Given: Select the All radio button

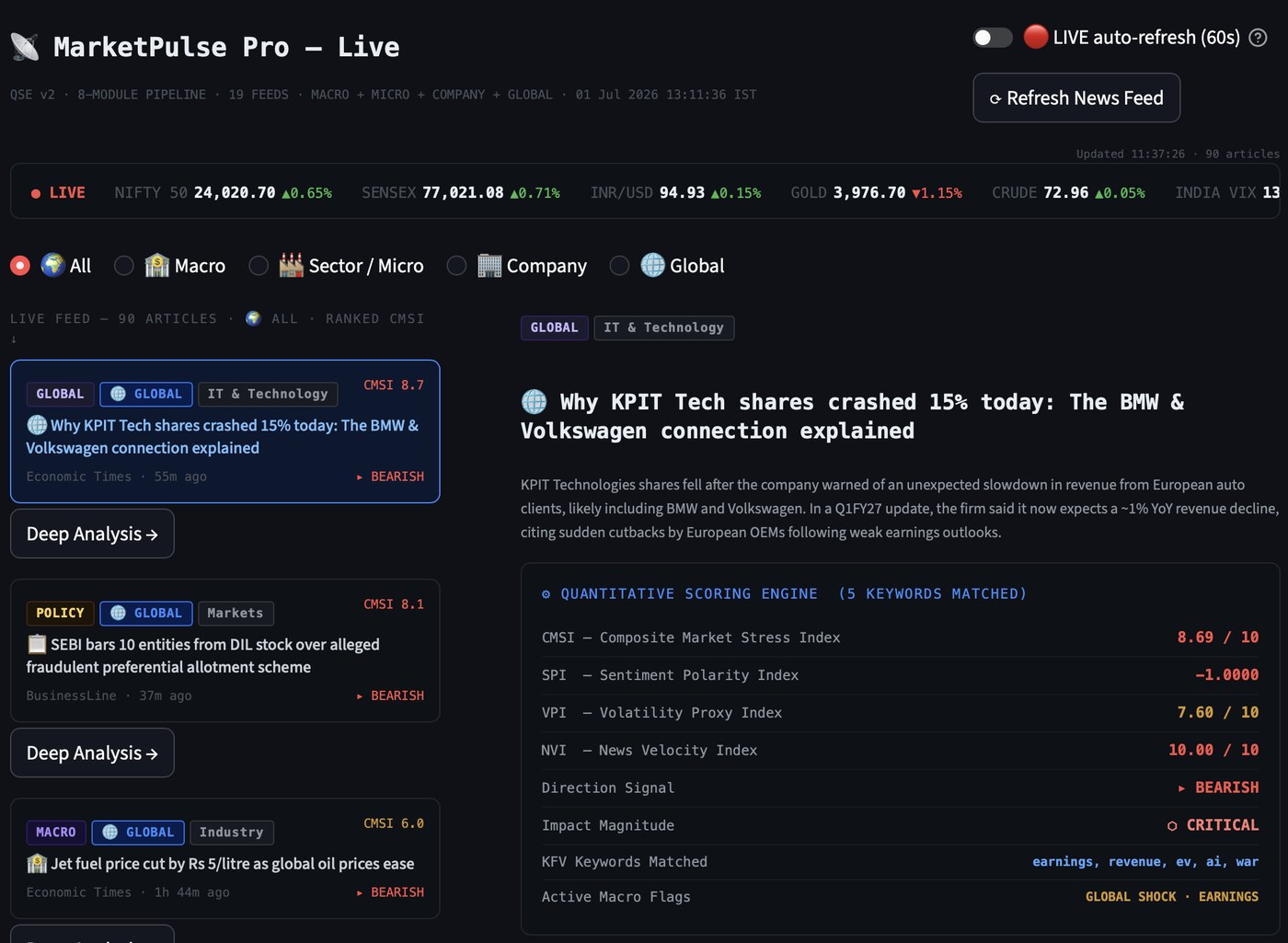Looking at the screenshot, I should pyautogui.click(x=20, y=266).
